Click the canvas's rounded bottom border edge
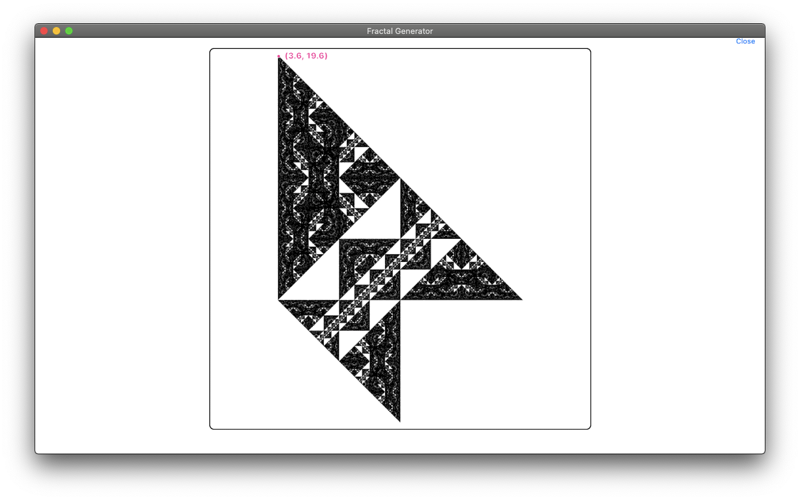 click(x=400, y=429)
